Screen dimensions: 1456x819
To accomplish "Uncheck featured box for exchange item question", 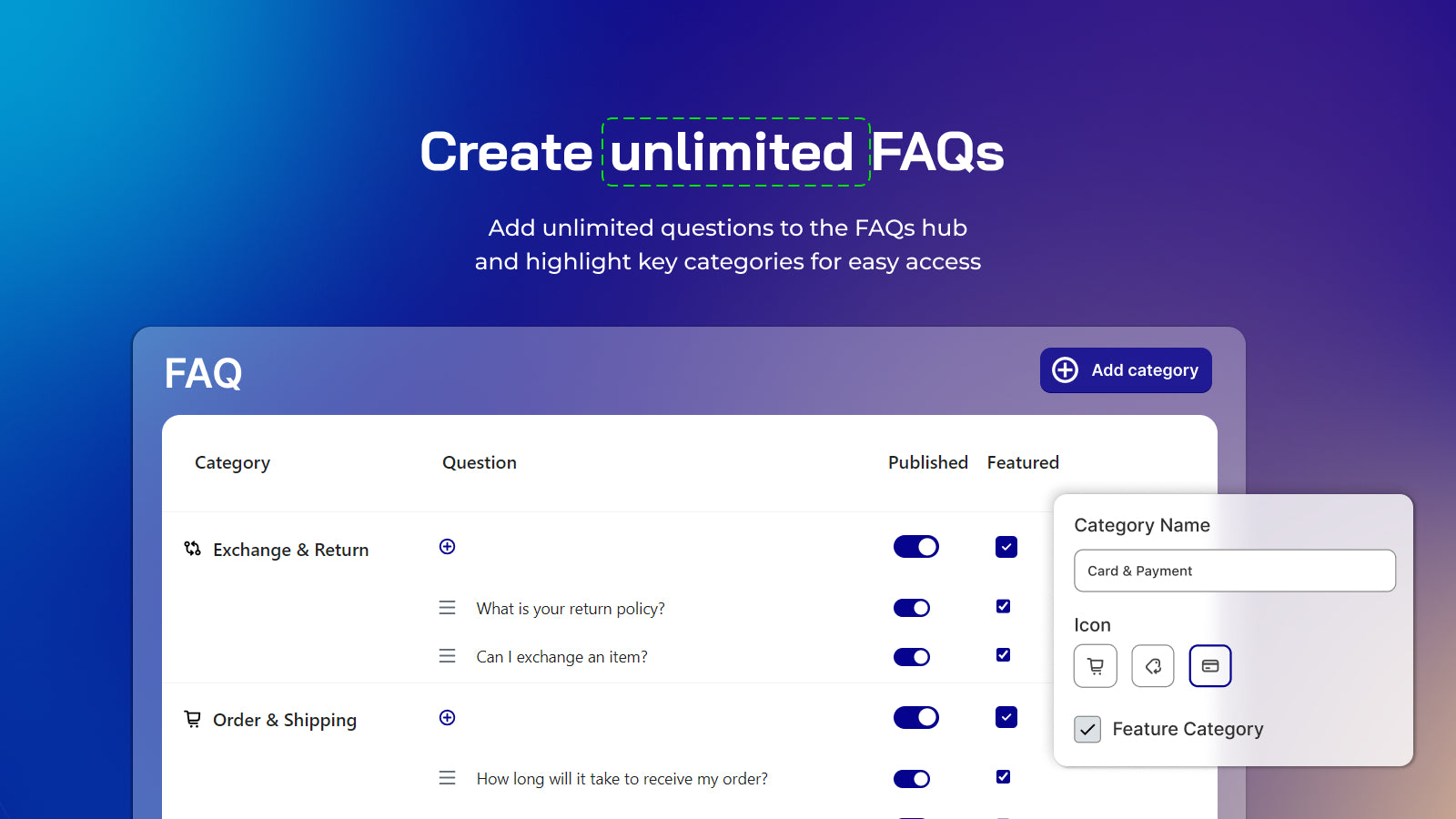I will pos(1003,655).
